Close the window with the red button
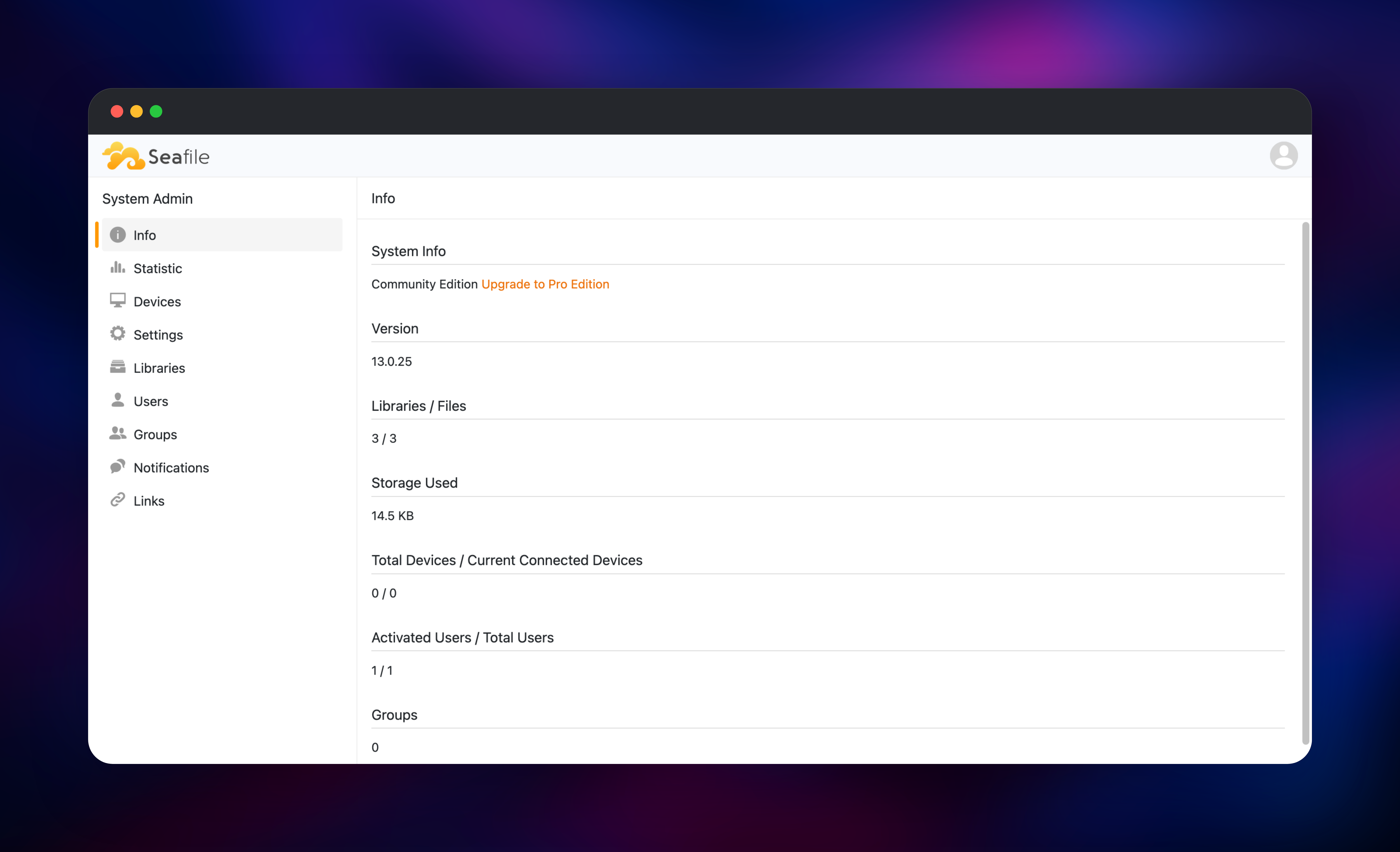 [x=117, y=111]
